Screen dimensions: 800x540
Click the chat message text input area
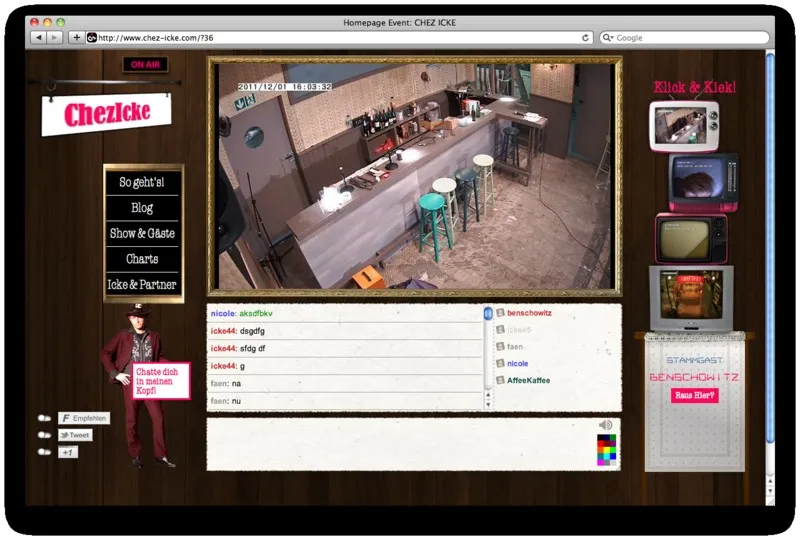401,444
